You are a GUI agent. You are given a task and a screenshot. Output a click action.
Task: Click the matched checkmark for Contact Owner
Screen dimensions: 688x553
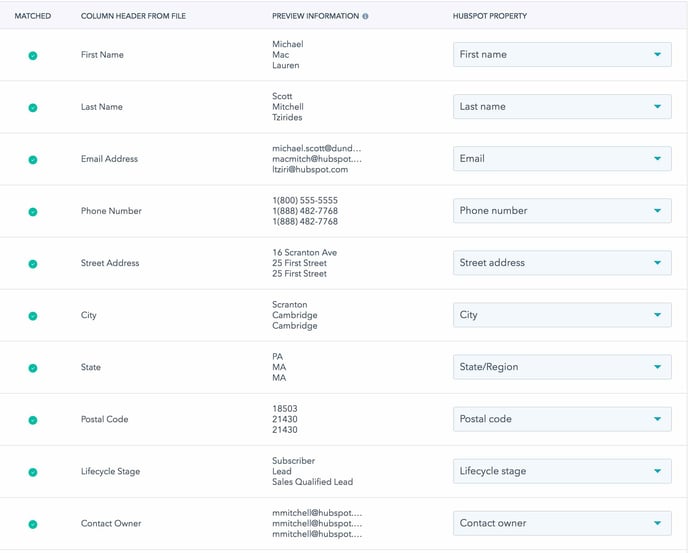(x=33, y=524)
